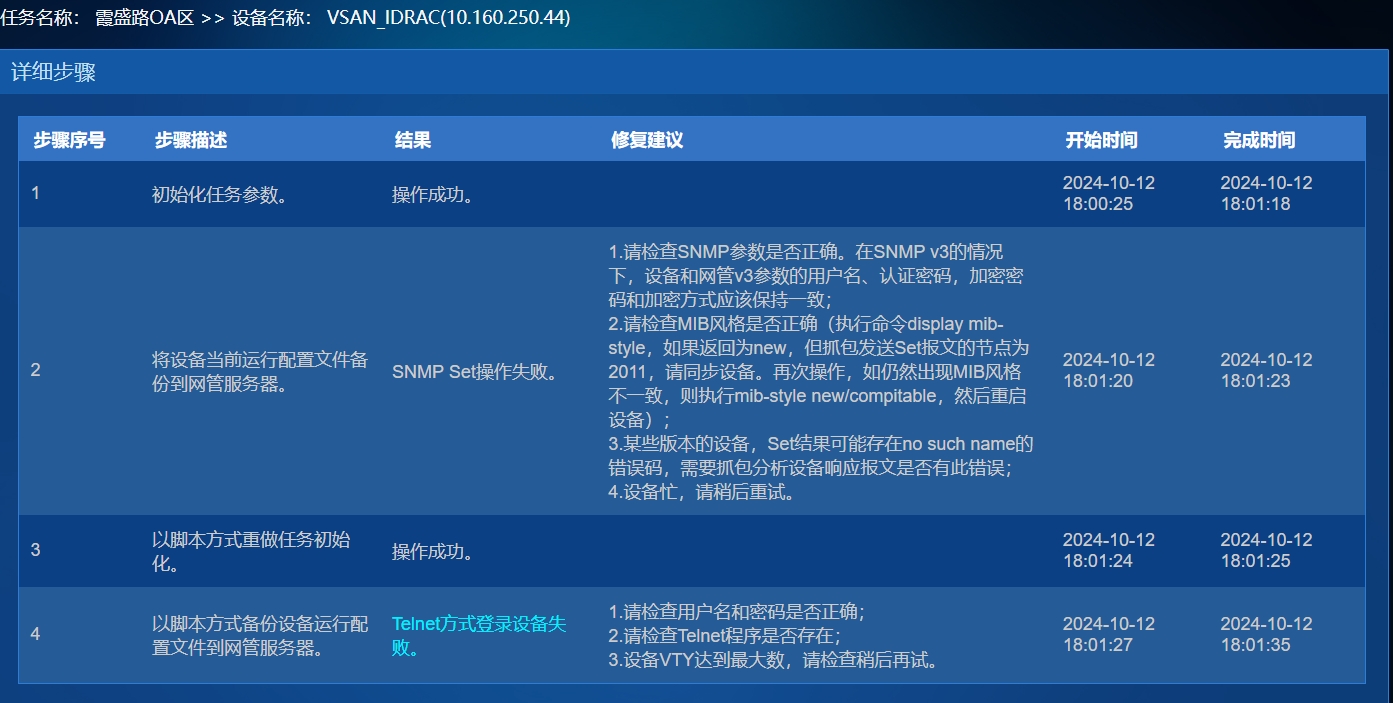
Task: Select 以脚本方式备份设备运行配置文件 description
Action: point(260,635)
